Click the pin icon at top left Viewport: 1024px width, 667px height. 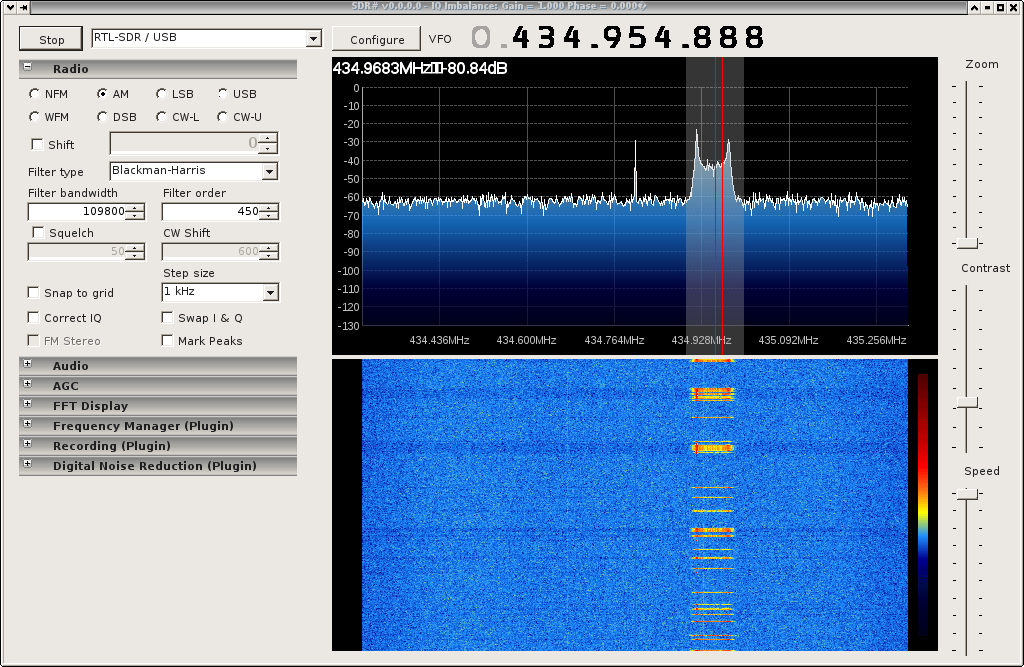(23, 7)
